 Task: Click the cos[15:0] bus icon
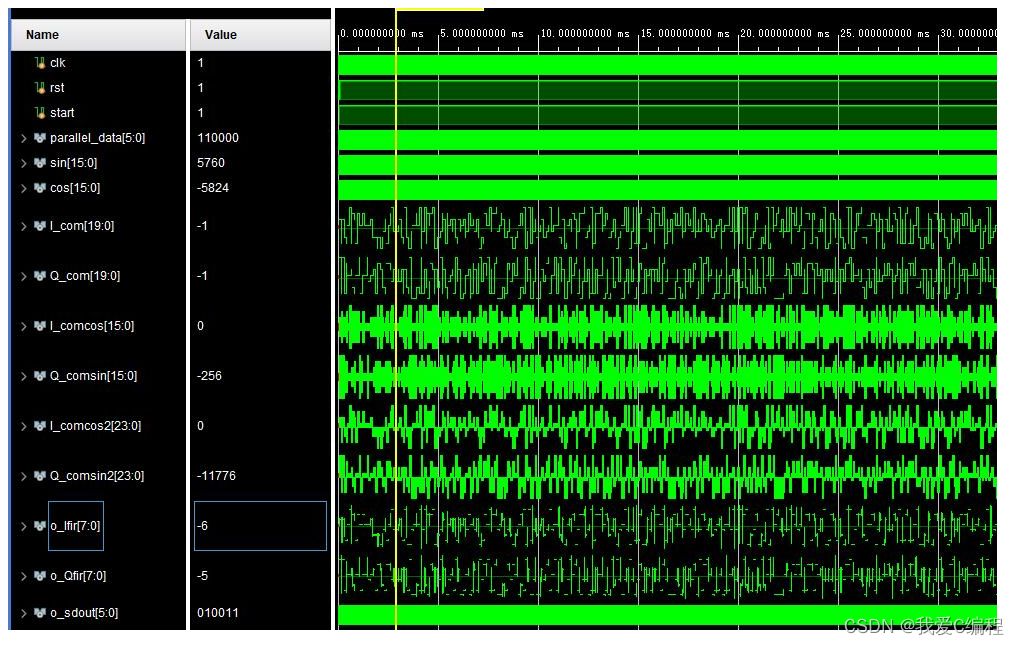(x=40, y=188)
